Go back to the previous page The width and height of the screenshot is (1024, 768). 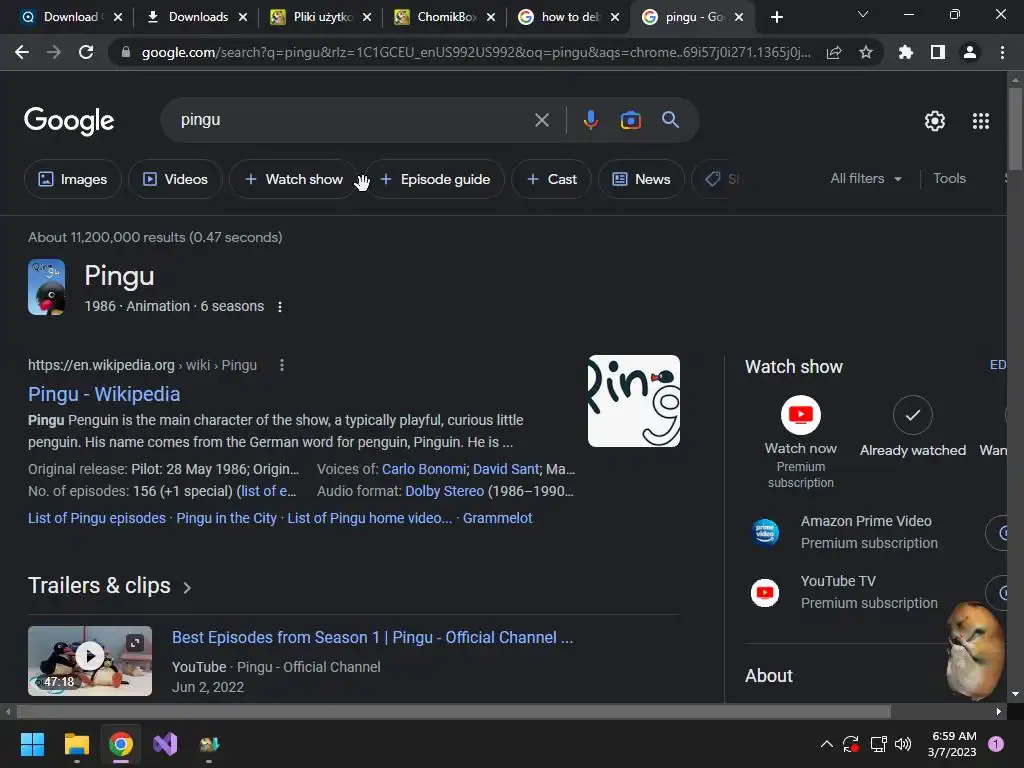22,52
